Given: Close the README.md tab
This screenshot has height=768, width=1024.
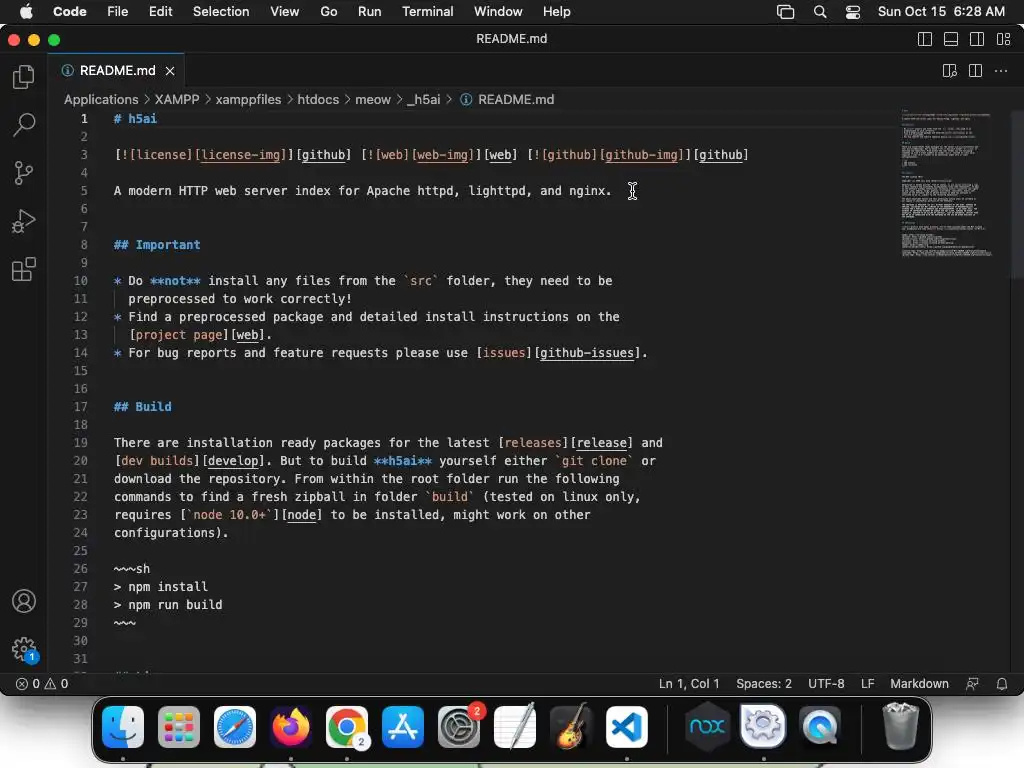Looking at the screenshot, I should click(170, 71).
